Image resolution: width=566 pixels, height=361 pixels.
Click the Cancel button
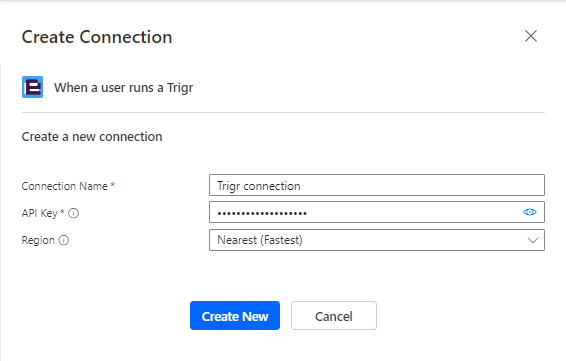tap(334, 316)
